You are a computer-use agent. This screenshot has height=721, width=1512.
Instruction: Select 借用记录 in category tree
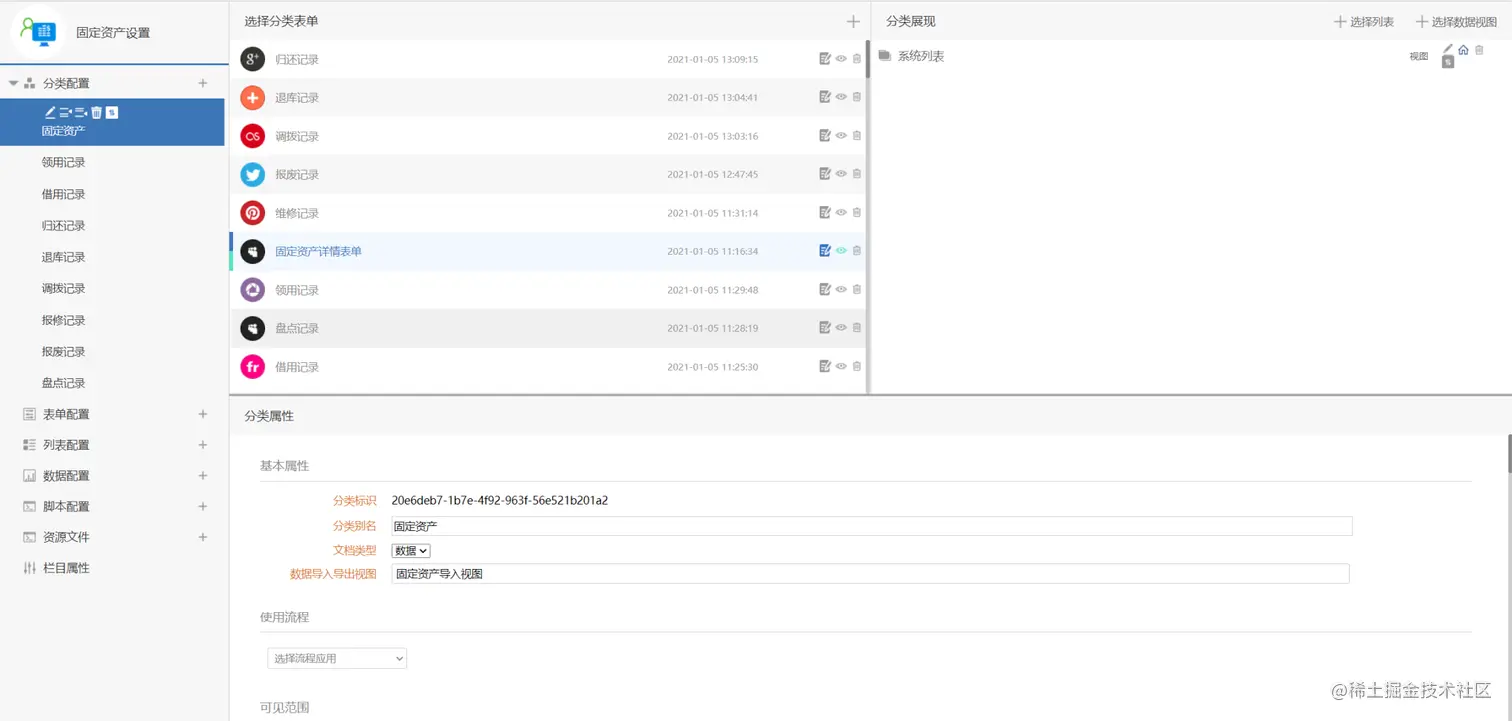[64, 194]
